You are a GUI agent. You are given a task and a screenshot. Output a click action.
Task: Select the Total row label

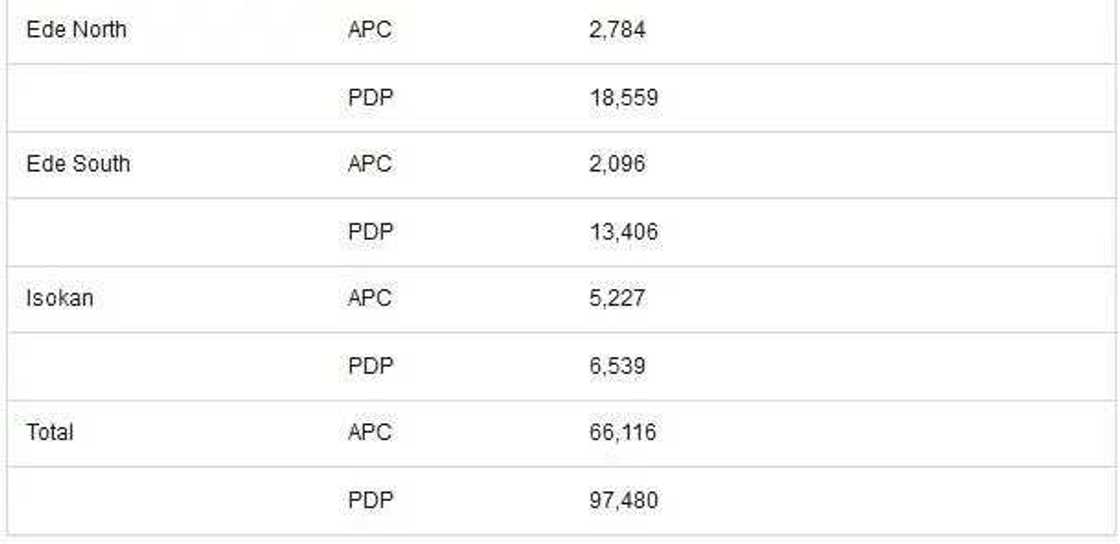50,432
